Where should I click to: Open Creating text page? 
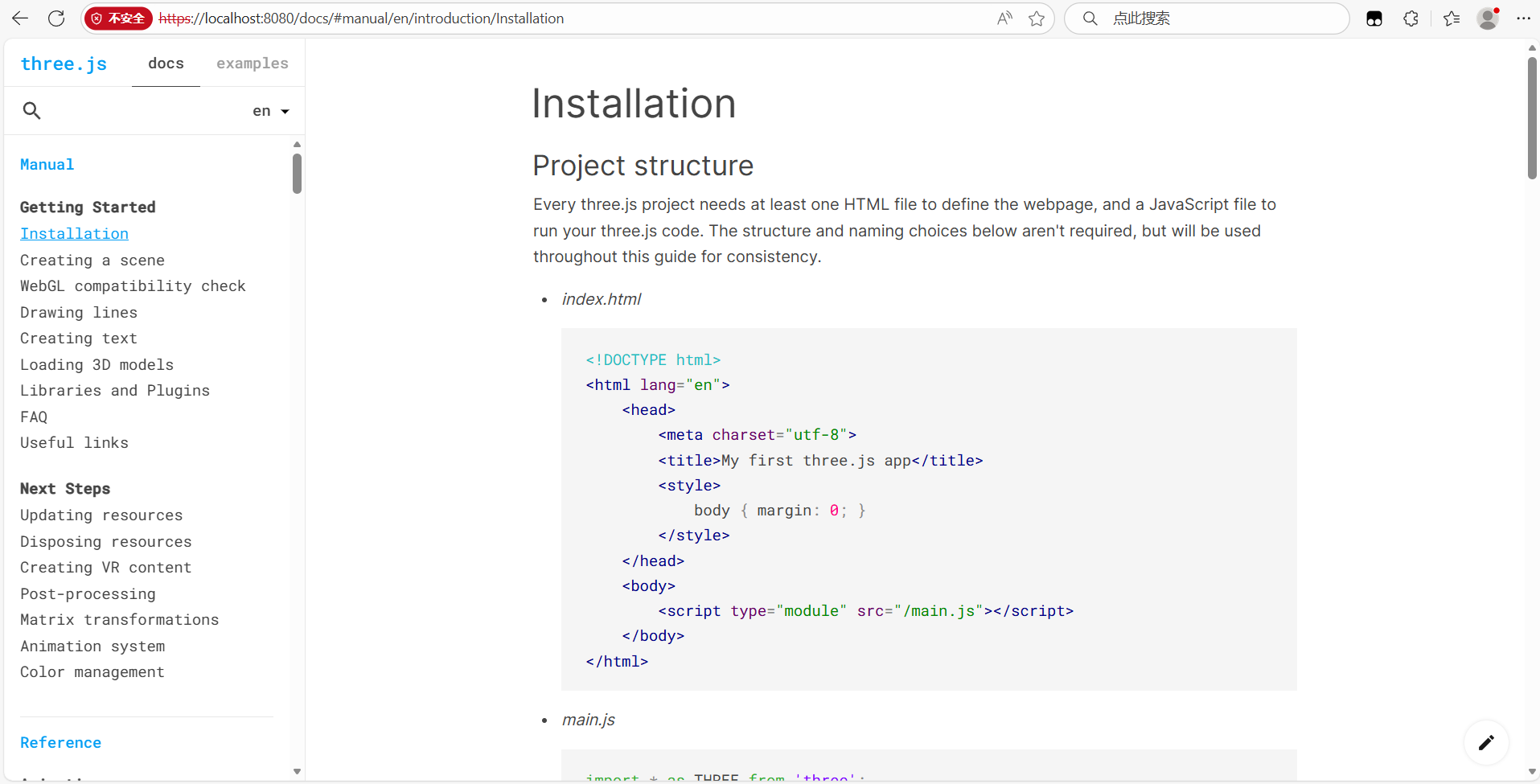click(79, 339)
